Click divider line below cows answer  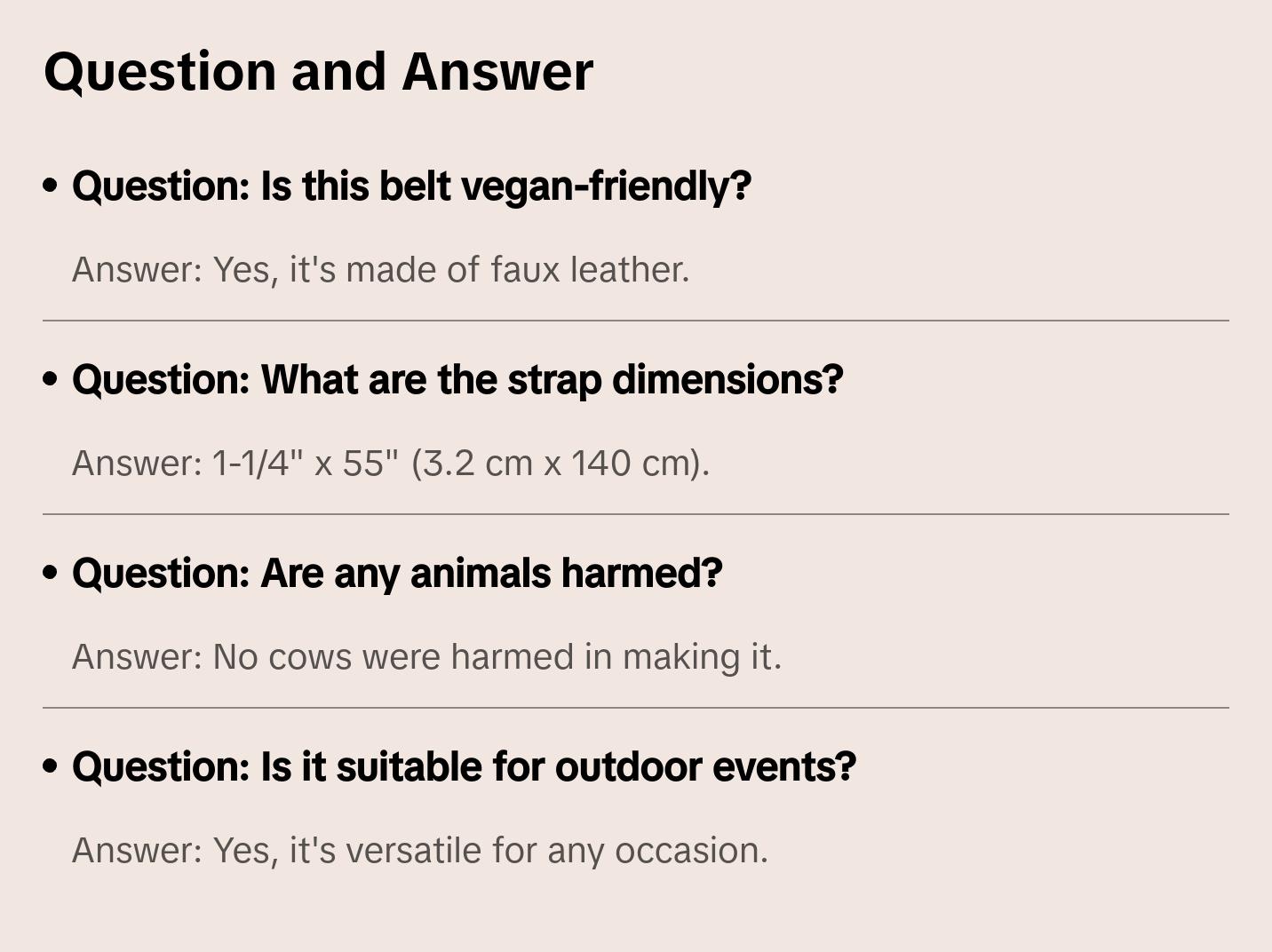[636, 708]
